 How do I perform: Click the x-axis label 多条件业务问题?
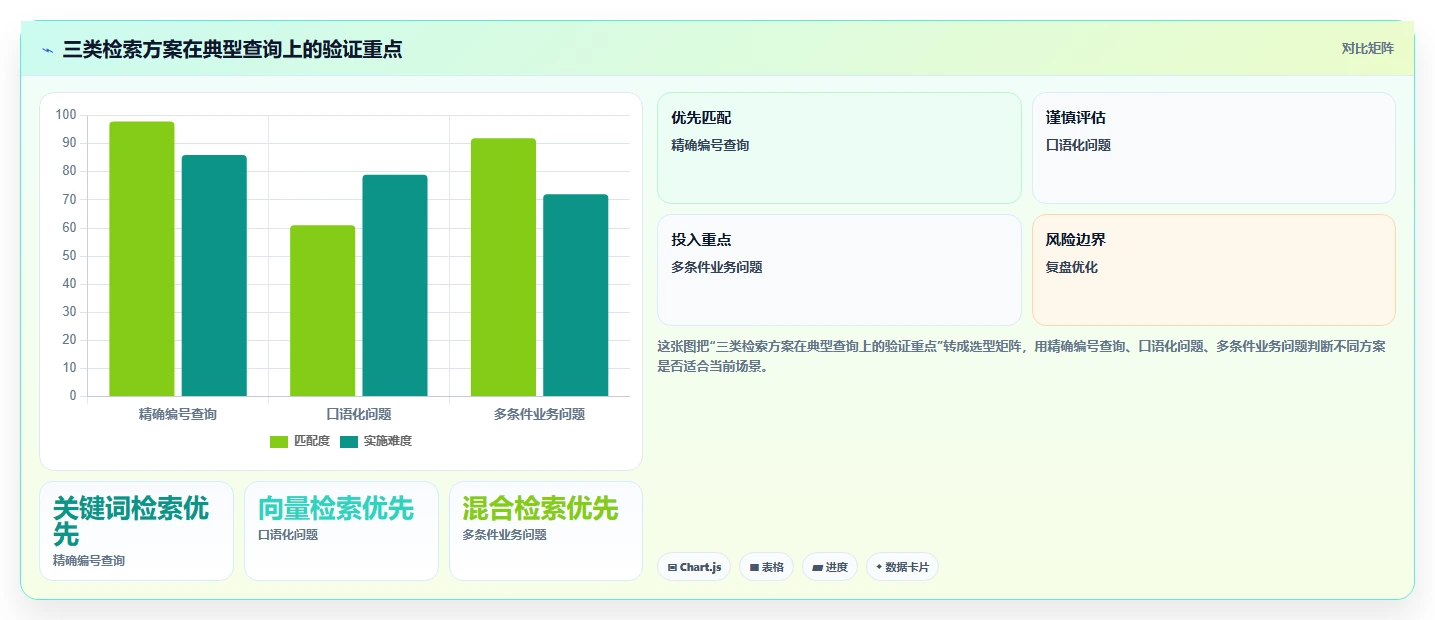click(539, 414)
